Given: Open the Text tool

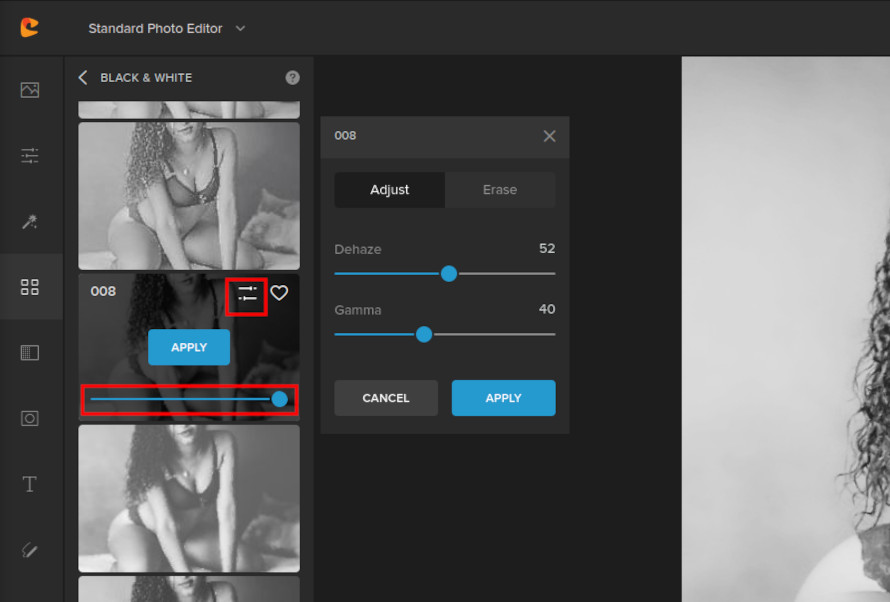Looking at the screenshot, I should point(30,484).
